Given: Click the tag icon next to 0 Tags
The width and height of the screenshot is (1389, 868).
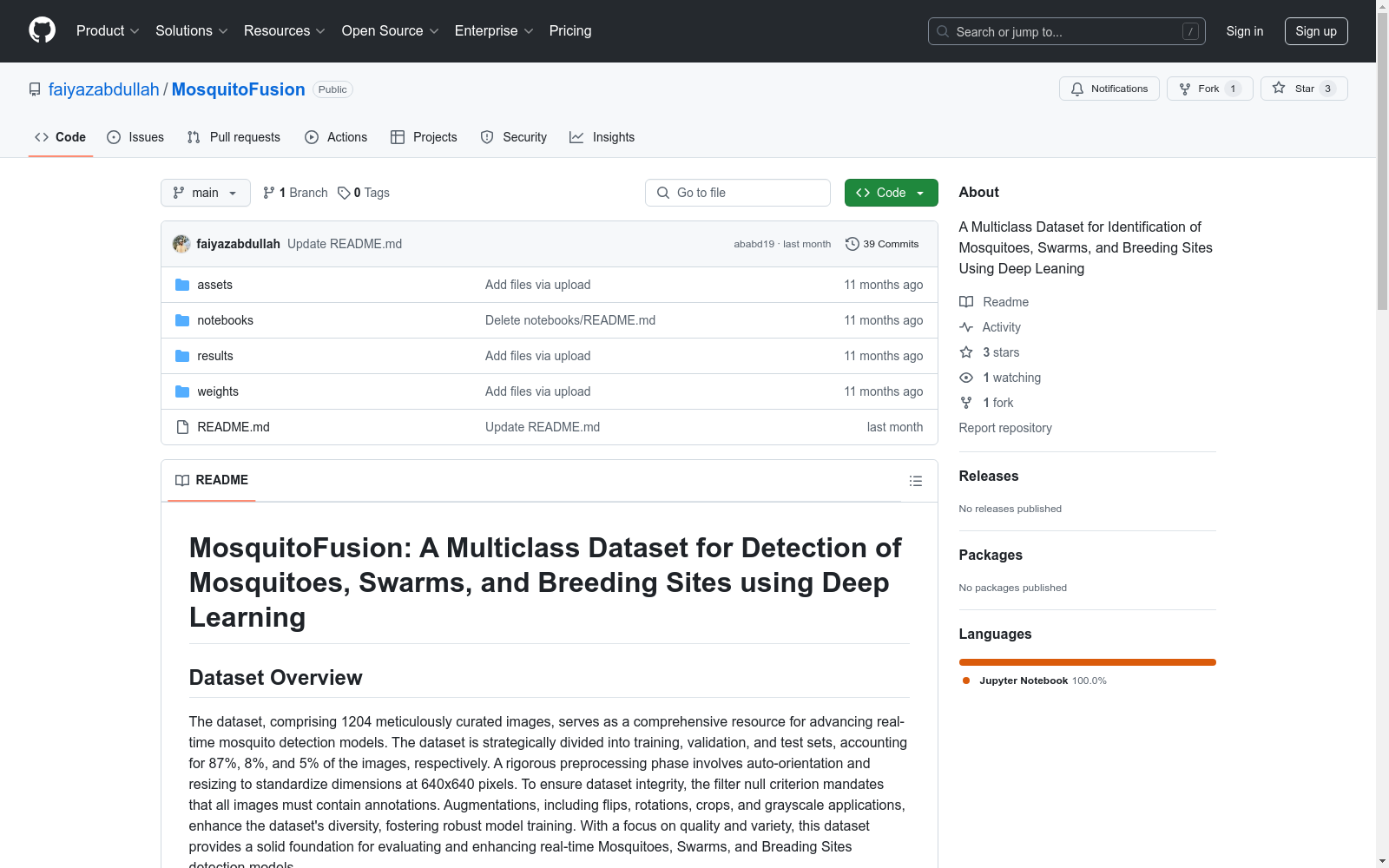Looking at the screenshot, I should (x=344, y=193).
